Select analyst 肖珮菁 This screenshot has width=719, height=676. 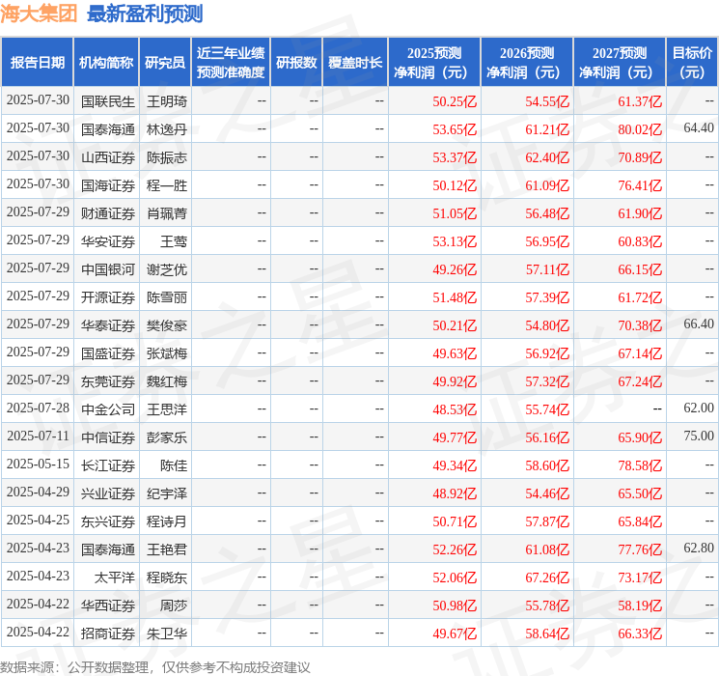167,213
